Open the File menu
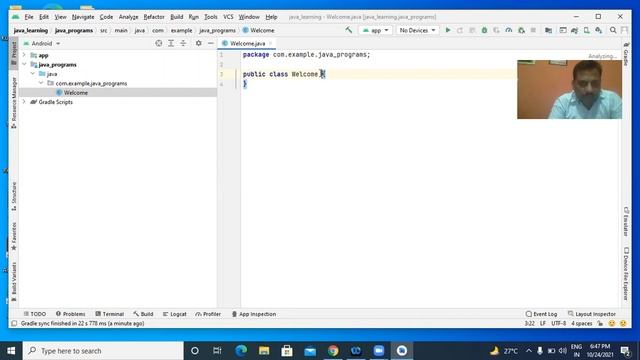The width and height of the screenshot is (640, 360). click(x=29, y=17)
